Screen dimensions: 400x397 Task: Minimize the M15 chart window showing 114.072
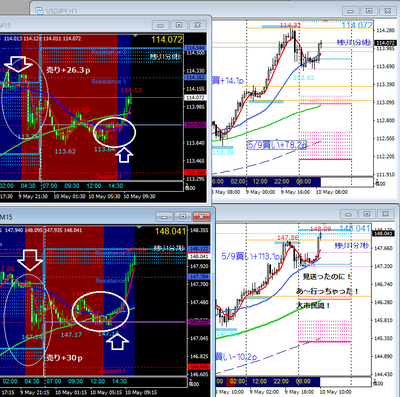tap(160, 25)
